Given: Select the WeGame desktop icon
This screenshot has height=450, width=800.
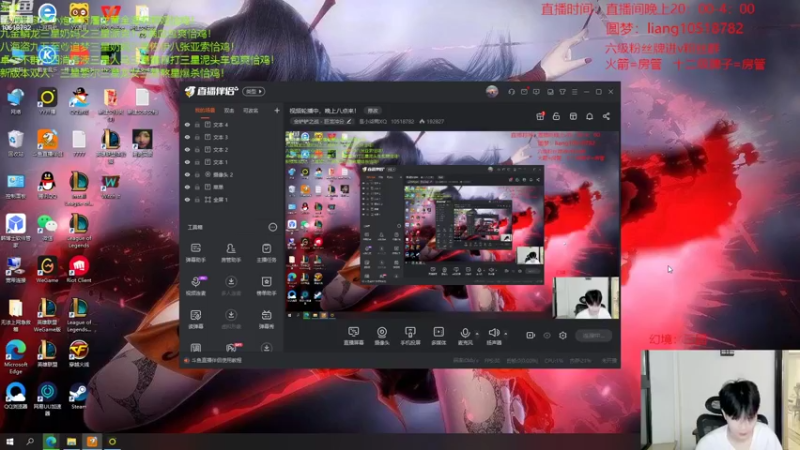Looking at the screenshot, I should [x=47, y=270].
